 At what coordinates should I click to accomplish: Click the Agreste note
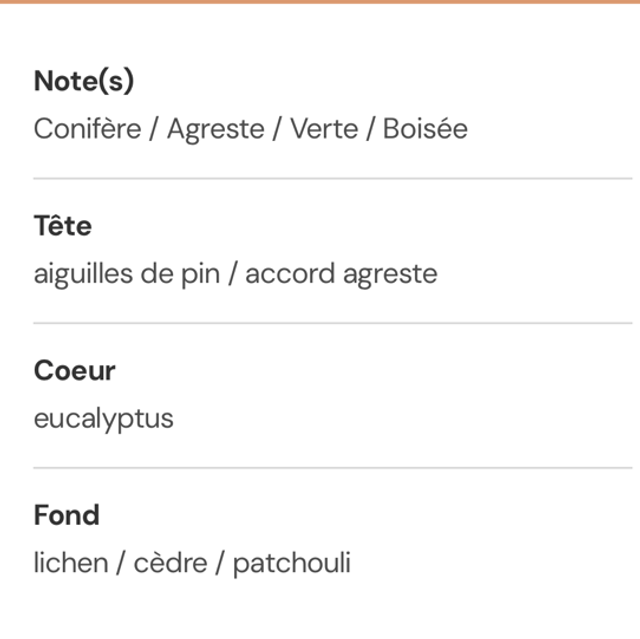pyautogui.click(x=215, y=129)
